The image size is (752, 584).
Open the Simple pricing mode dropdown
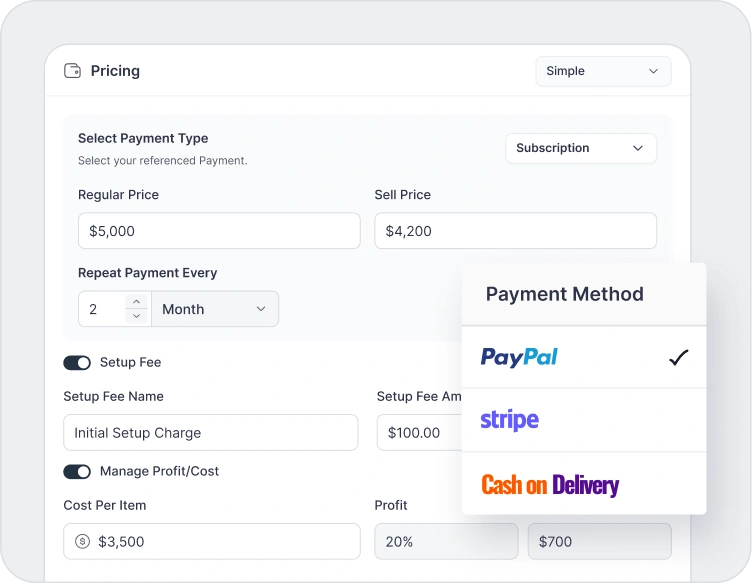point(603,71)
